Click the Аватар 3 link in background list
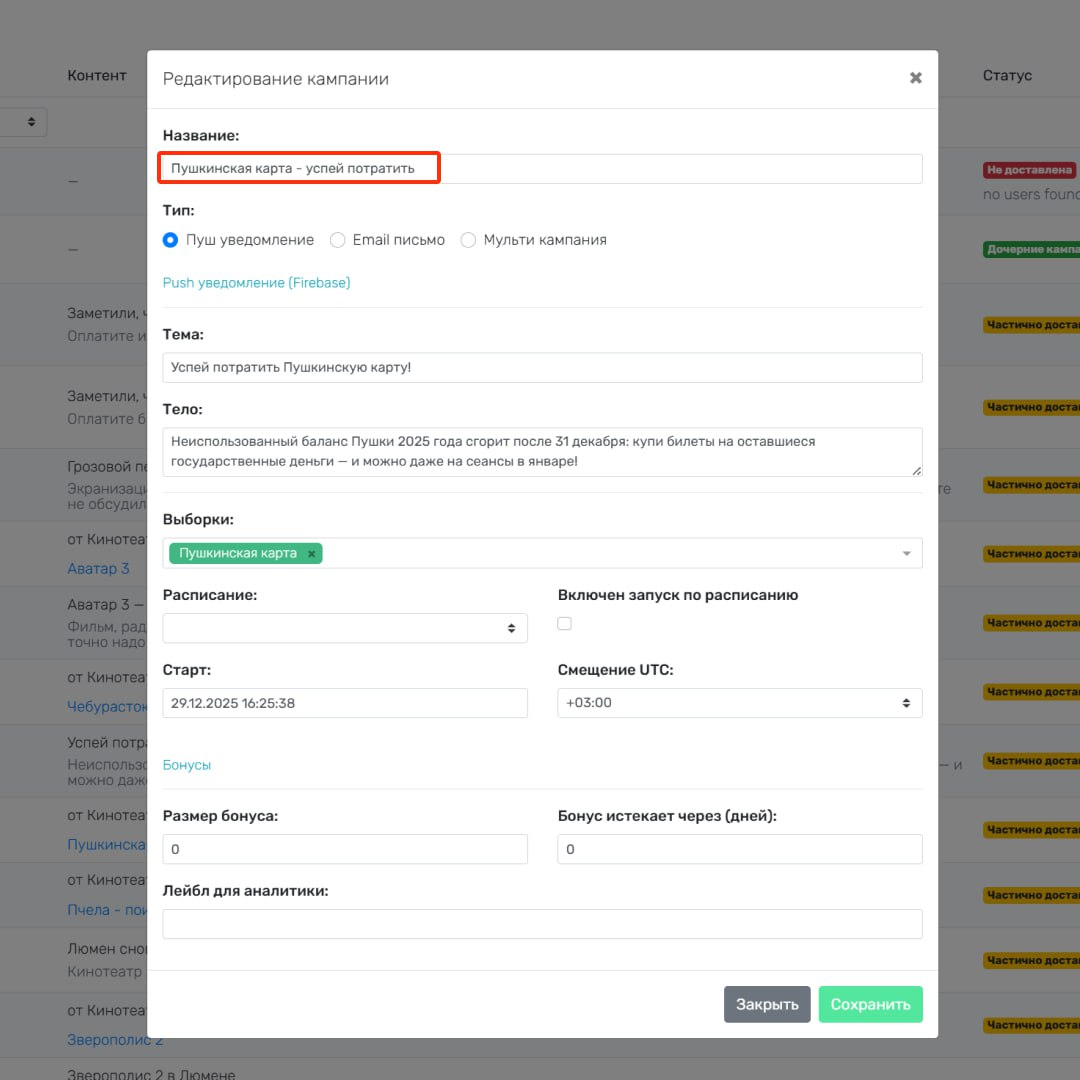Viewport: 1080px width, 1080px height. tap(98, 569)
